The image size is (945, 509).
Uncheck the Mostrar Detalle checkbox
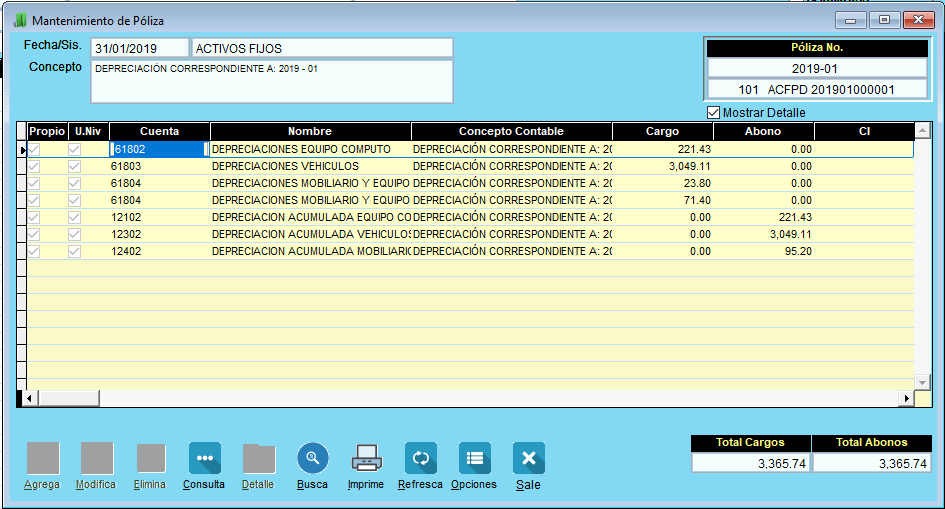[713, 113]
